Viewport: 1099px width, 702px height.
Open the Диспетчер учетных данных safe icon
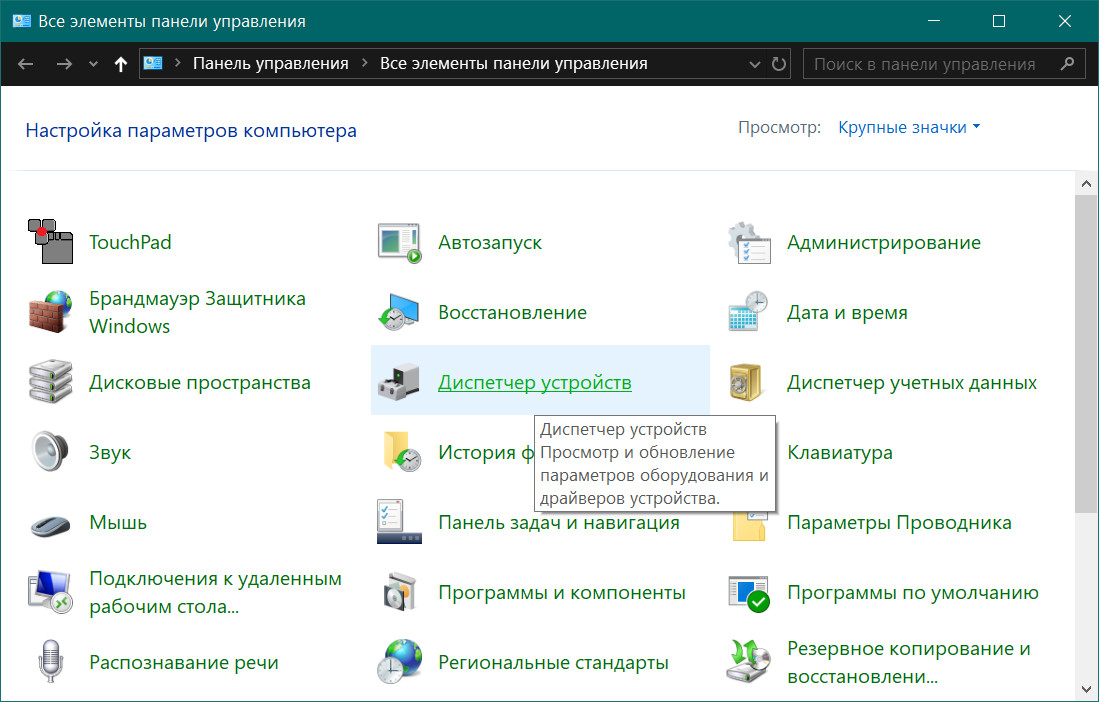(x=748, y=382)
